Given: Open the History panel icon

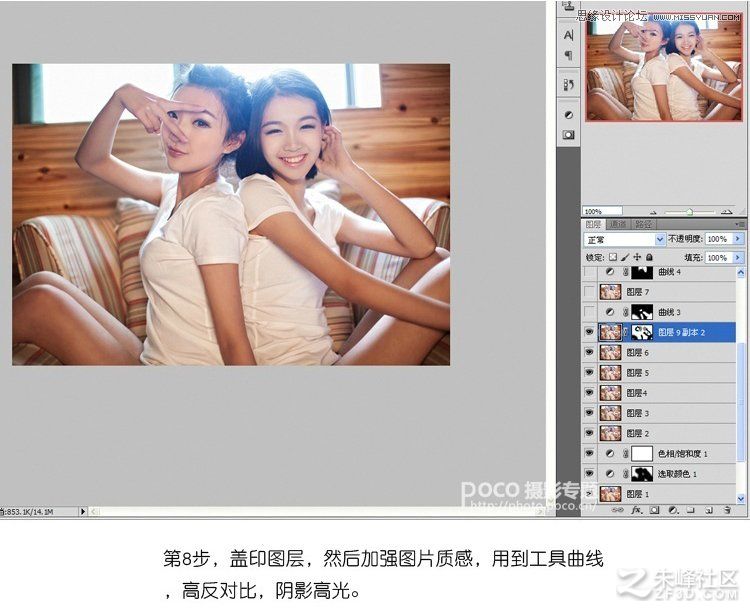Looking at the screenshot, I should (x=568, y=85).
